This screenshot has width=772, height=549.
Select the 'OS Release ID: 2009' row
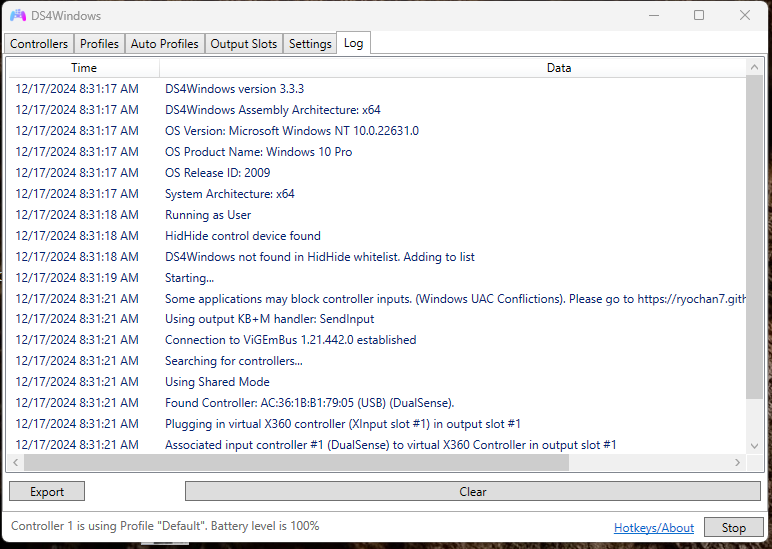(378, 173)
